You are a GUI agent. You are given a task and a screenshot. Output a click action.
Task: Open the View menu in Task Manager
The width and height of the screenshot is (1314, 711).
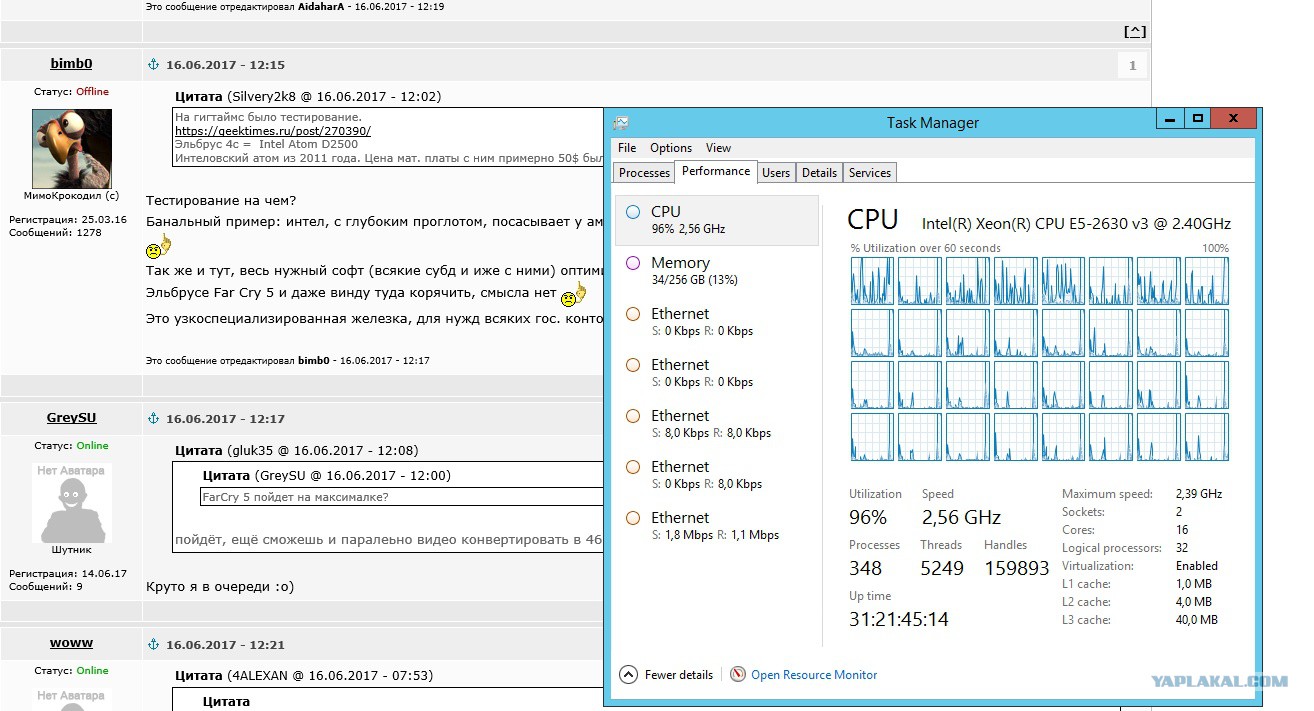coord(718,148)
